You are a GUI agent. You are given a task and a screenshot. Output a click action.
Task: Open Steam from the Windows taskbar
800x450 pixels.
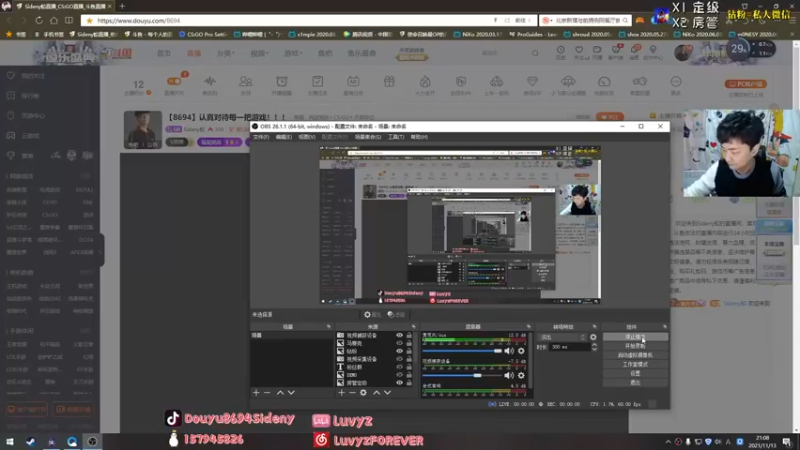31,442
